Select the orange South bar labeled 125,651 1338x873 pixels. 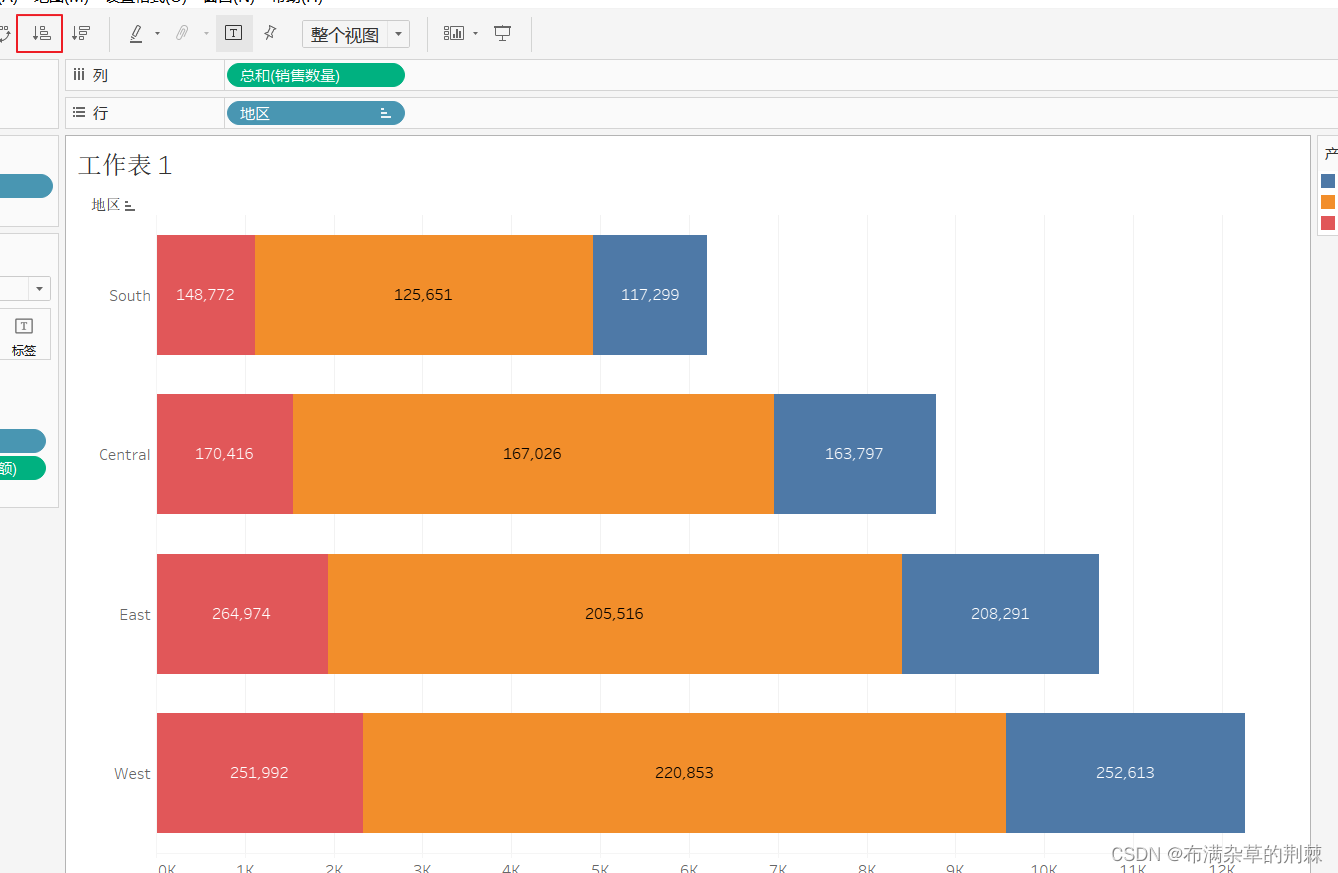tap(424, 295)
